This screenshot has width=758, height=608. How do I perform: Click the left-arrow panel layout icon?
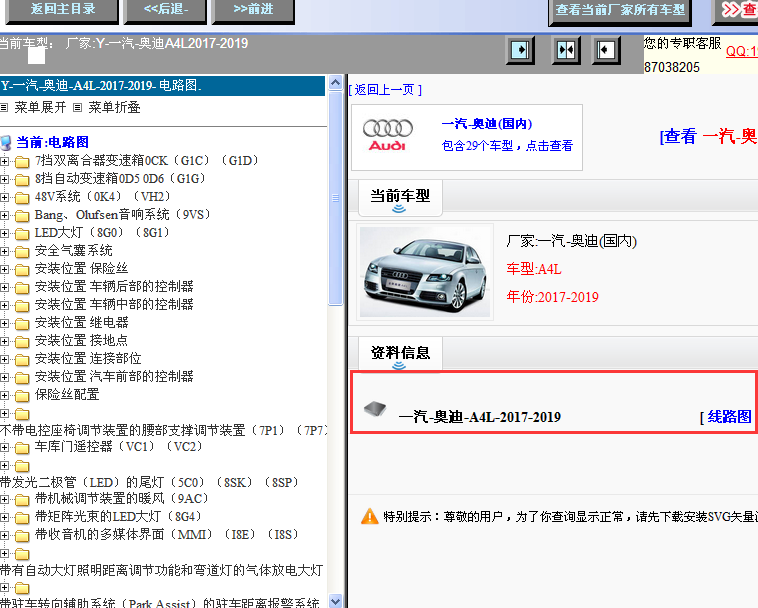tap(606, 50)
